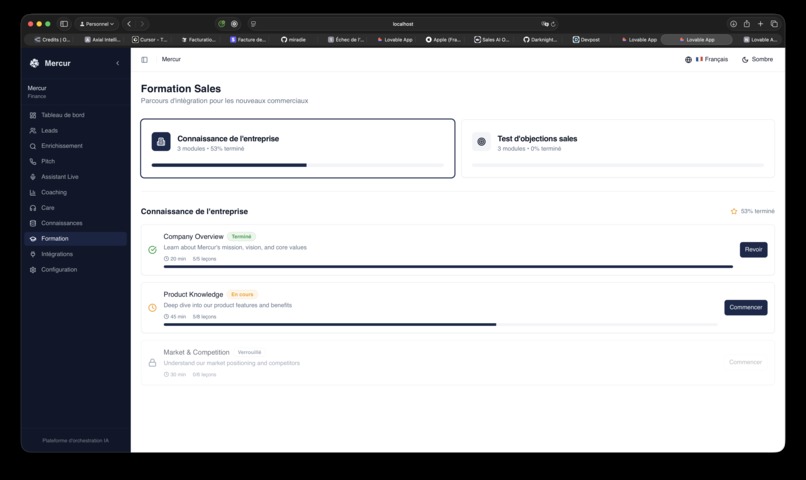This screenshot has height=480, width=806.
Task: Go to the Enrichissement section
Action: (x=76, y=146)
